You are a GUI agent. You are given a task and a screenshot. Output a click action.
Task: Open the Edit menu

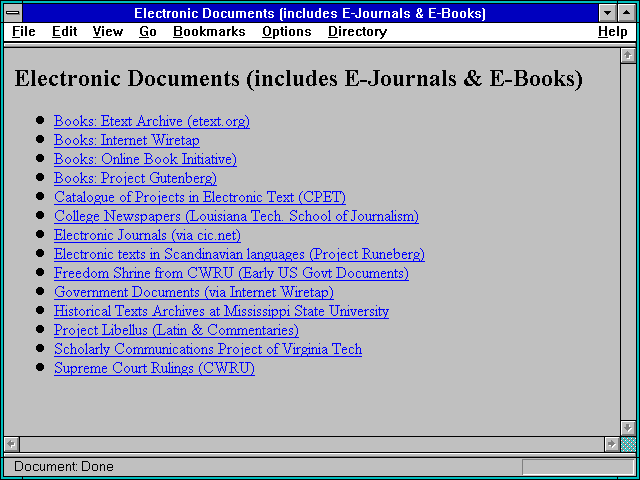point(64,32)
